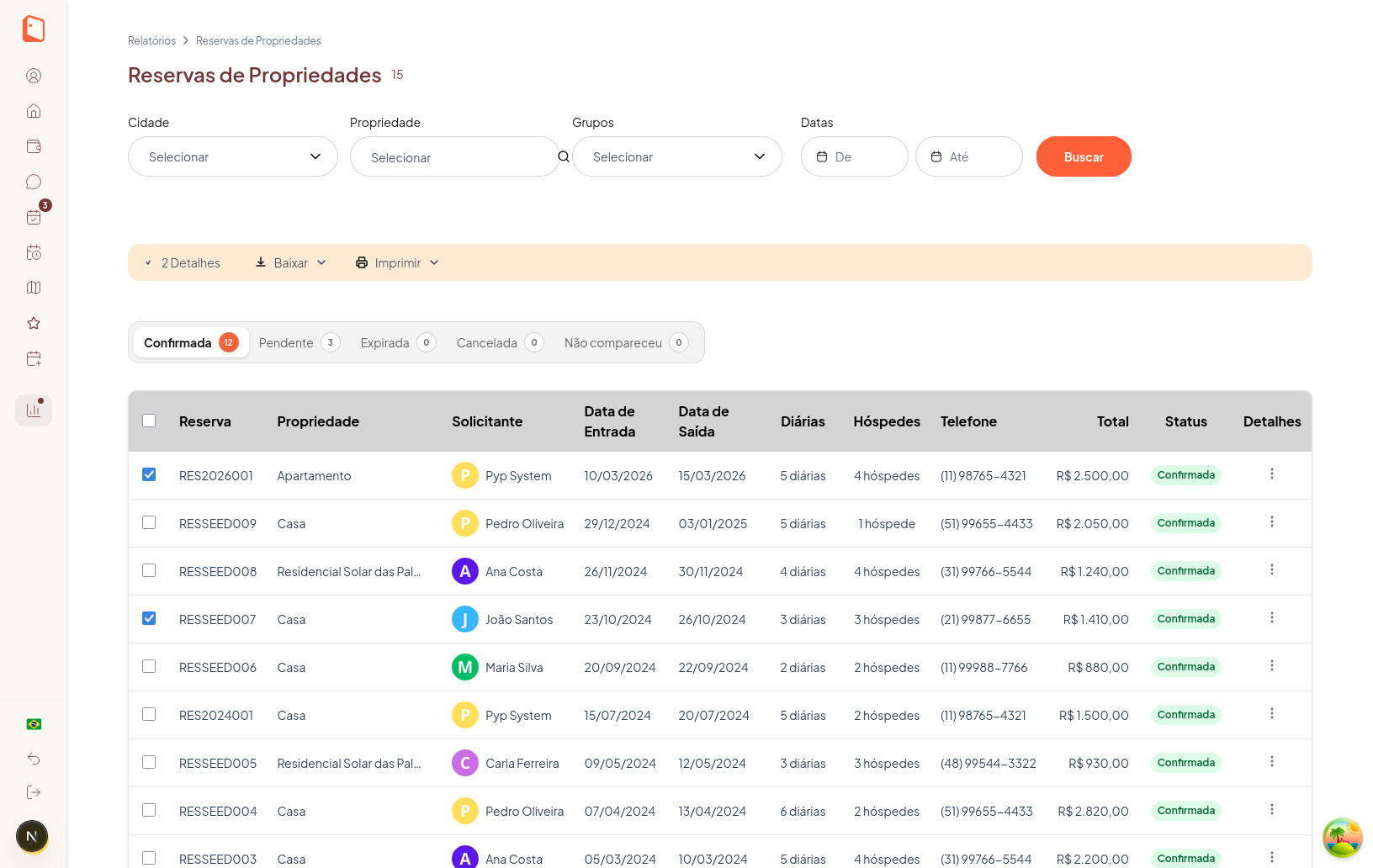
Task: Open the user avatar at sidebar bottom
Action: click(x=32, y=836)
